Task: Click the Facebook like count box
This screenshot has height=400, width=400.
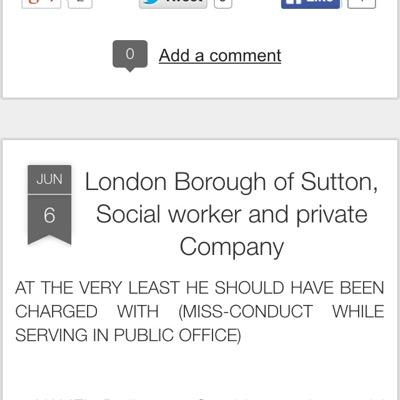Action: coord(362,3)
